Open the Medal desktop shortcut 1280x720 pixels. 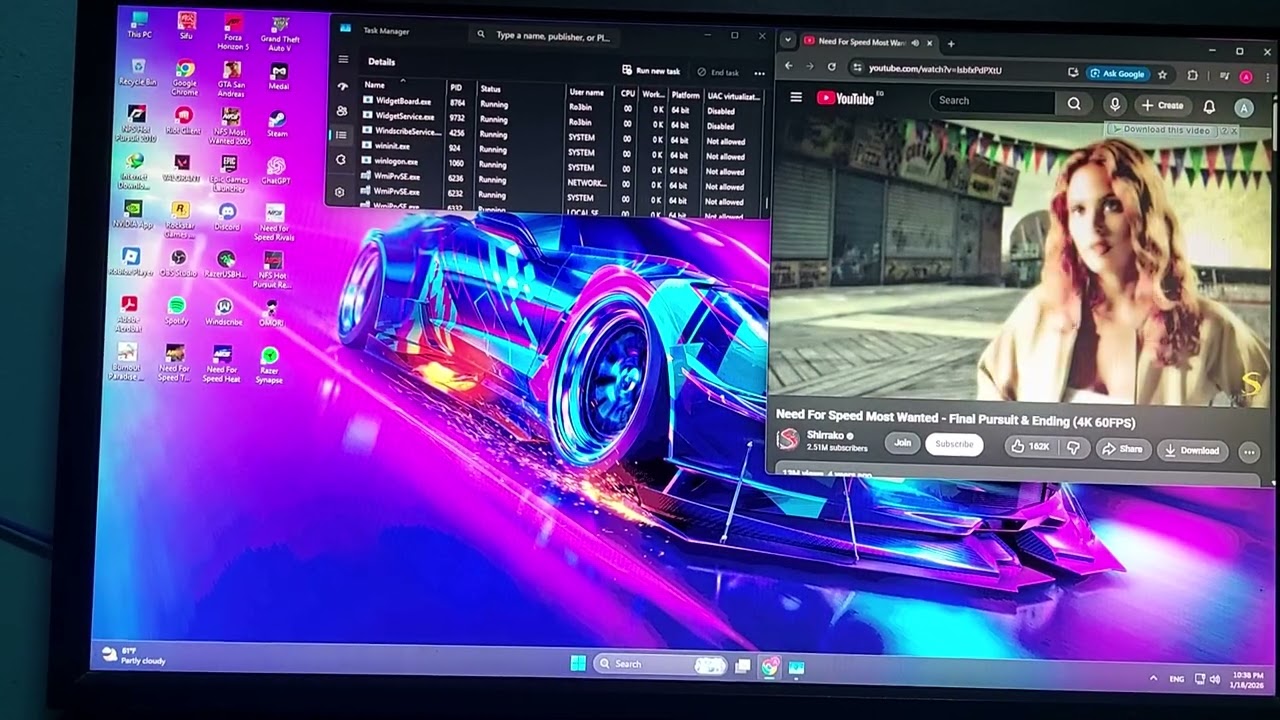point(279,76)
